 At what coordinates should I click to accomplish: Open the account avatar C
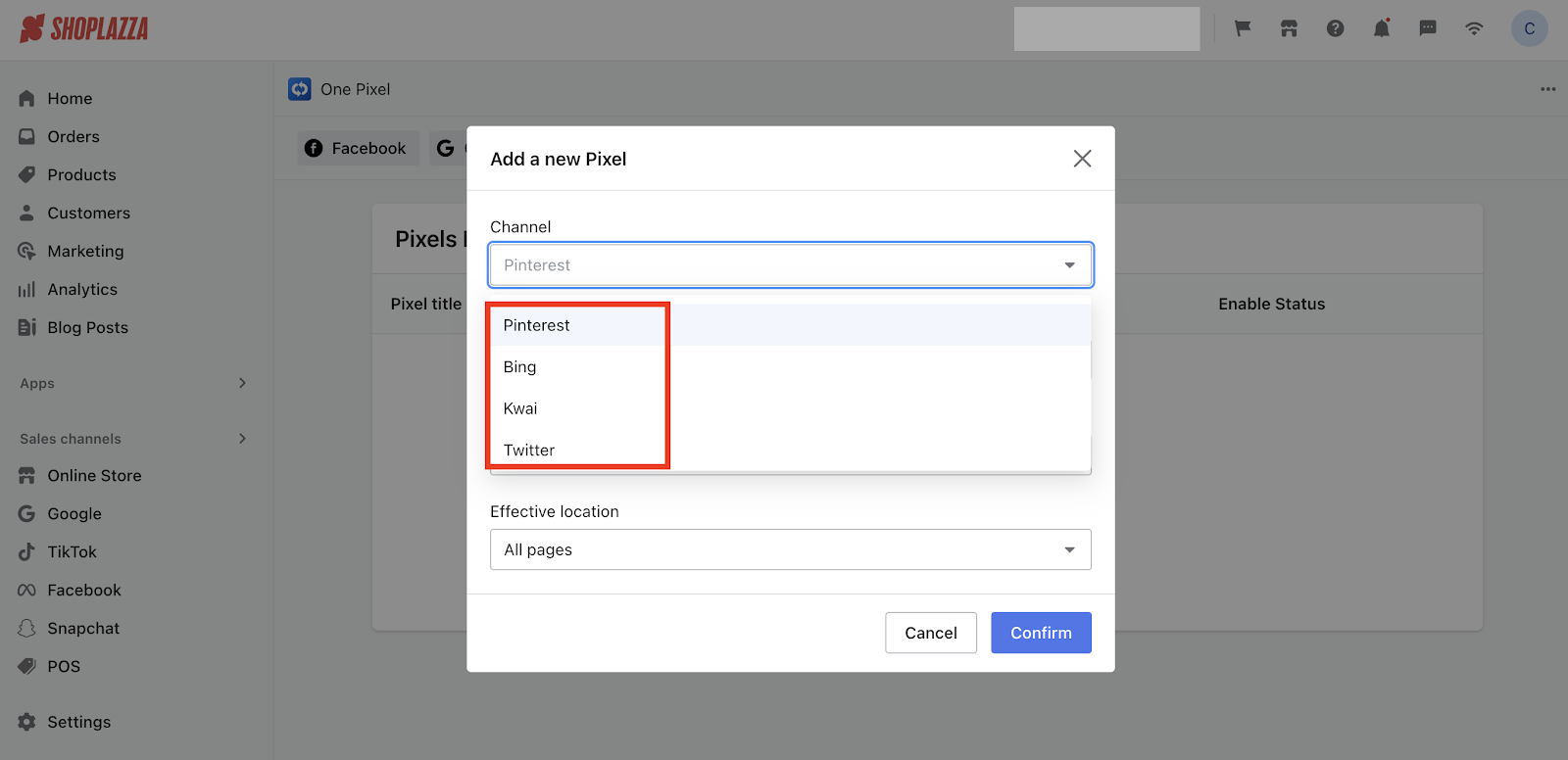pyautogui.click(x=1530, y=28)
